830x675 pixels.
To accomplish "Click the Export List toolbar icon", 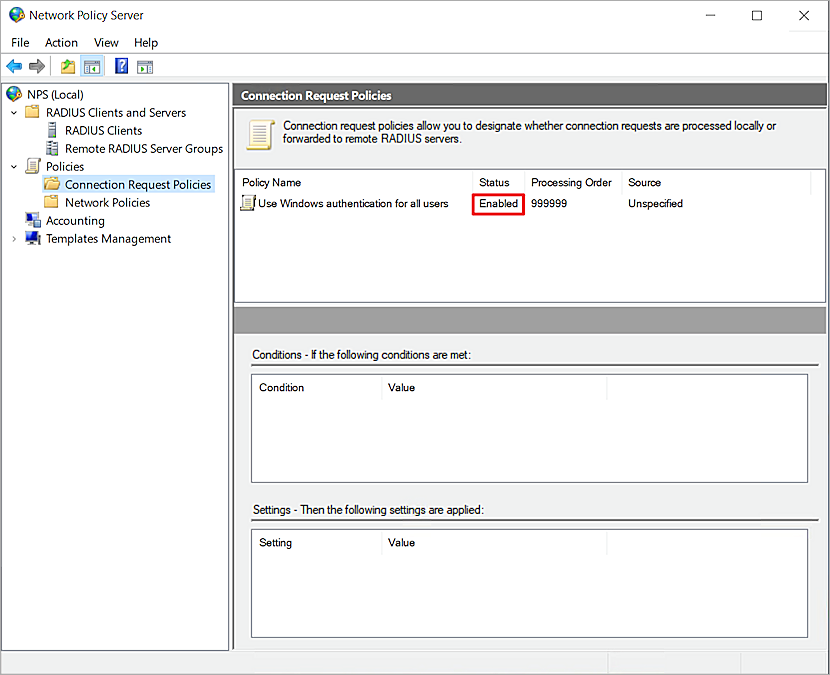I will click(x=67, y=66).
